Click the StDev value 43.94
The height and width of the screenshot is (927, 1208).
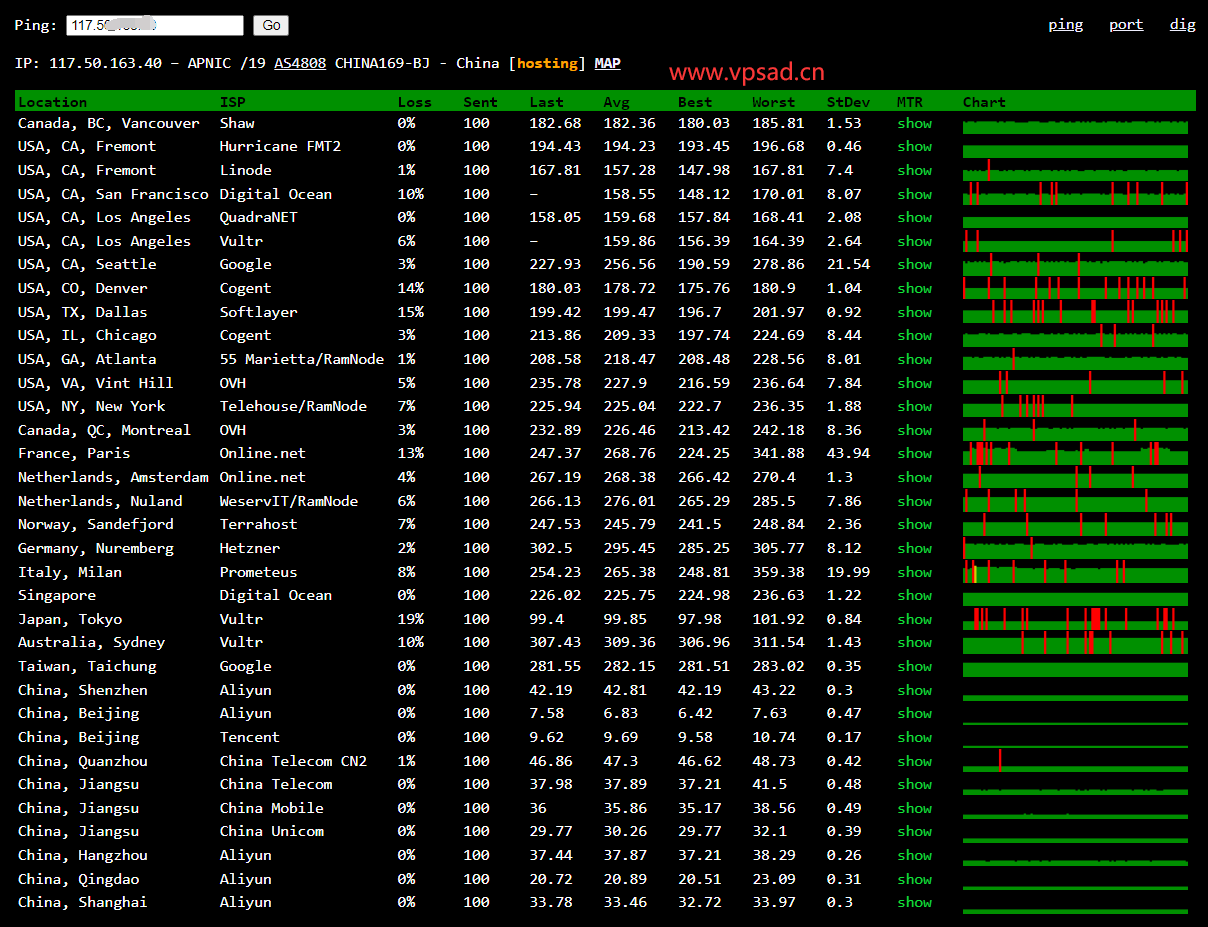[x=848, y=453]
